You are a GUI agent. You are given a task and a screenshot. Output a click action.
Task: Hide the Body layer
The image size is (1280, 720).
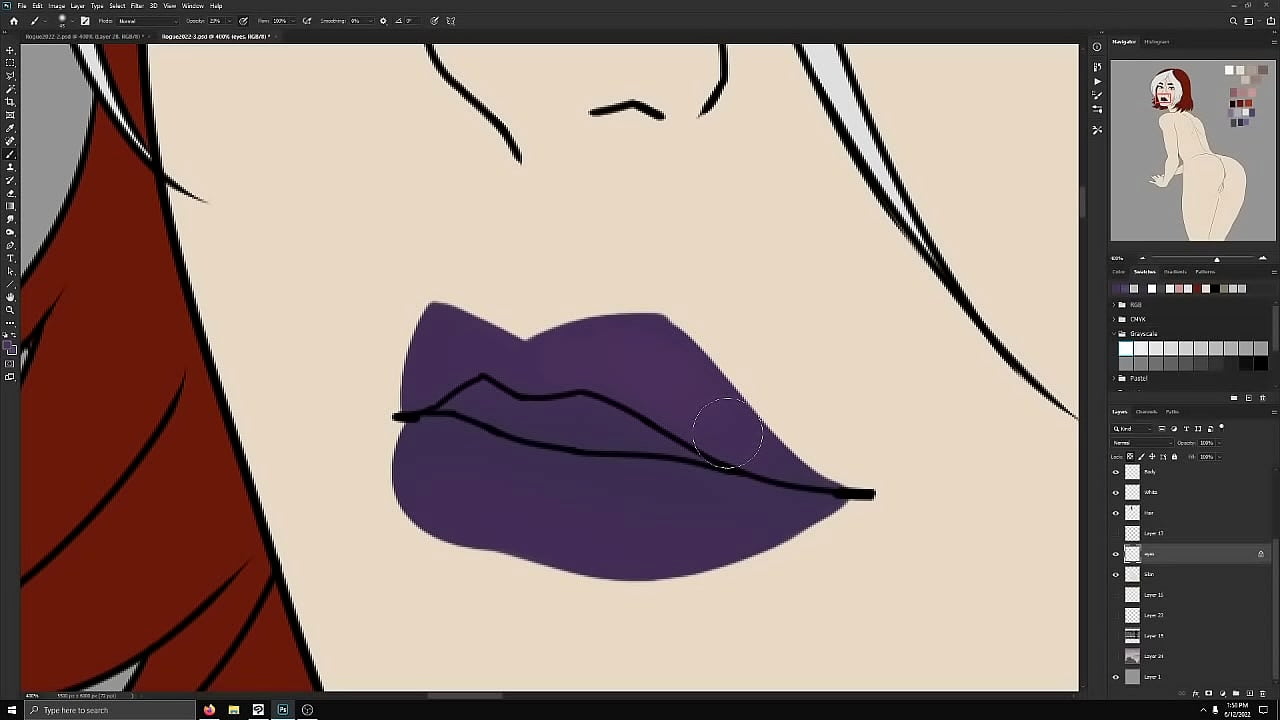point(1116,471)
